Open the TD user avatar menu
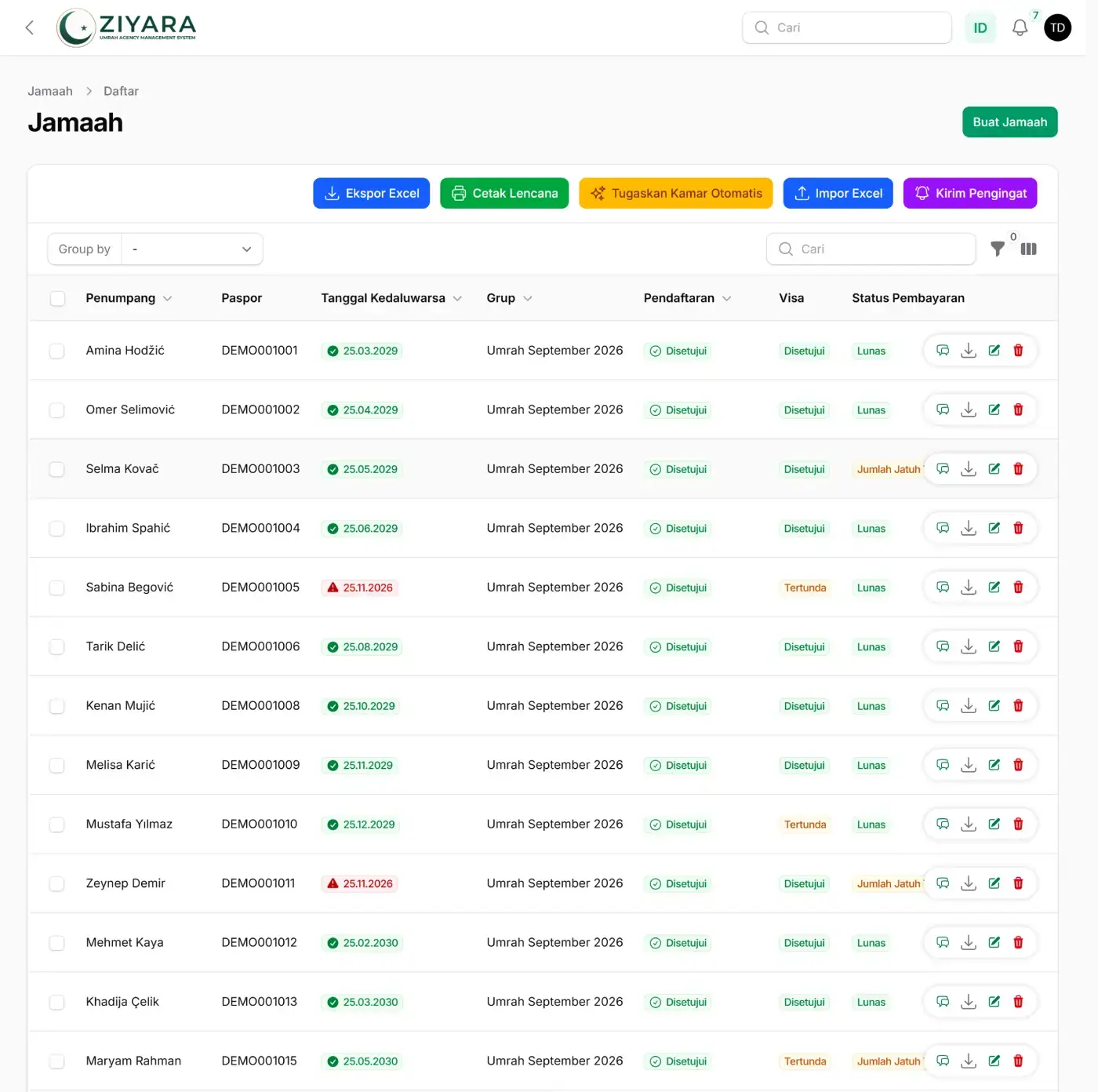 1057,27
